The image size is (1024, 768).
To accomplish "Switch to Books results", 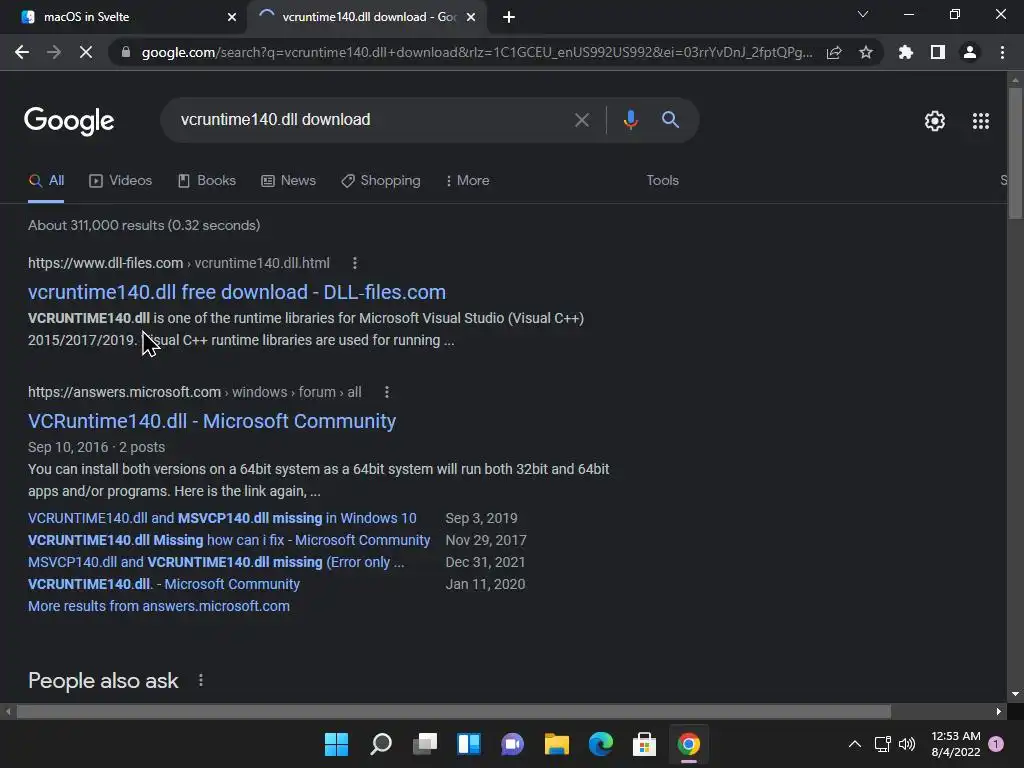I will pyautogui.click(x=207, y=181).
